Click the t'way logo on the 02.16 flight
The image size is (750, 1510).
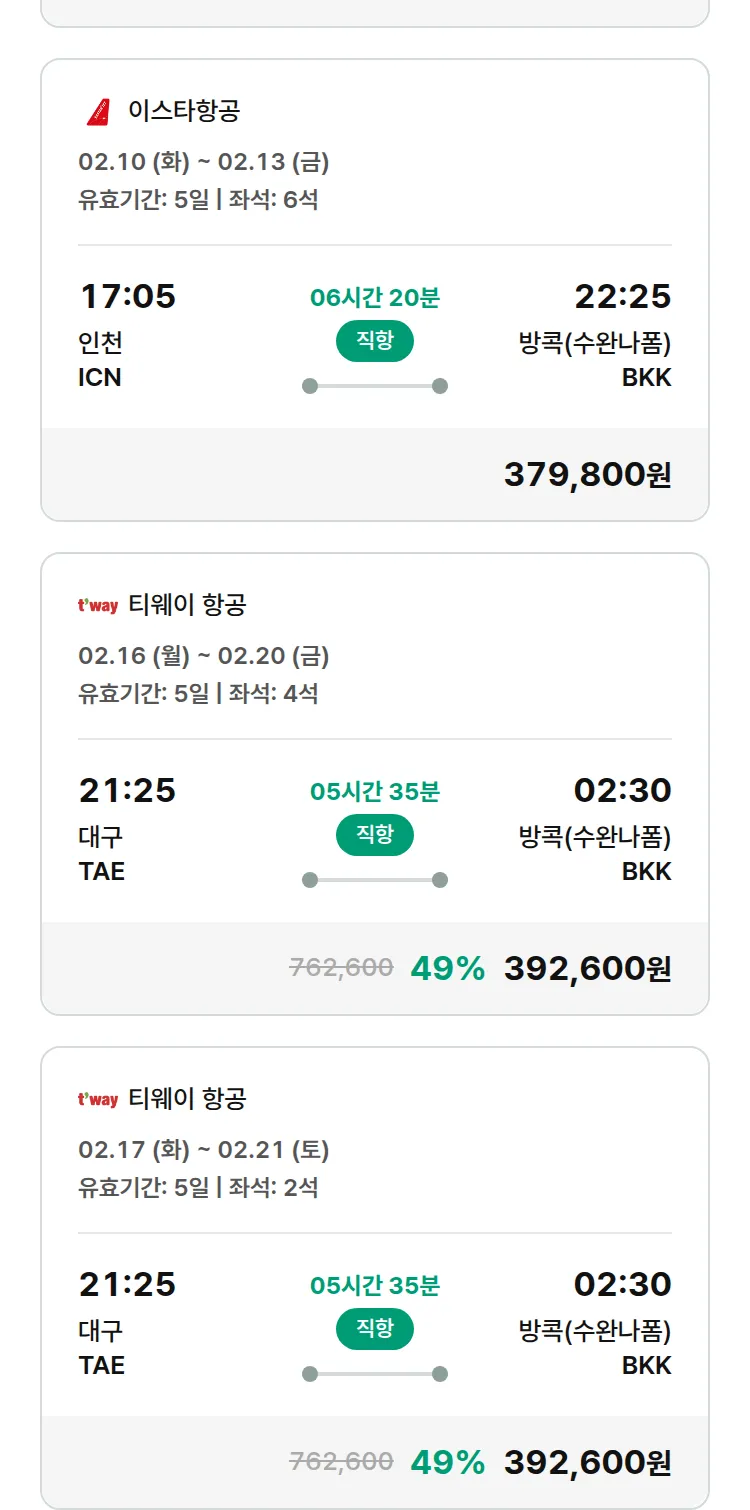click(x=98, y=605)
